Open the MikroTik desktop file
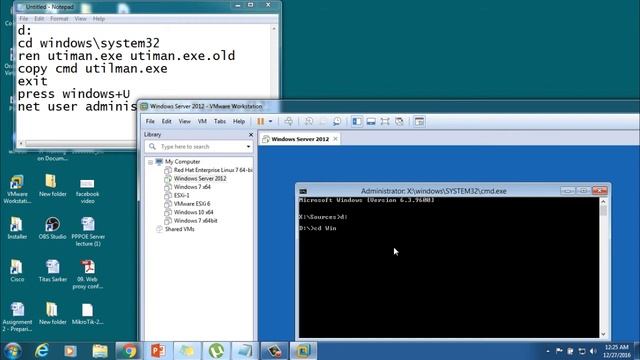Screen dimensions: 640x360 click(87, 313)
